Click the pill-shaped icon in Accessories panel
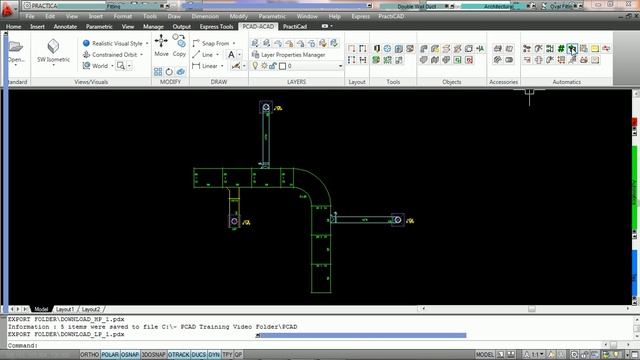 [x=509, y=60]
